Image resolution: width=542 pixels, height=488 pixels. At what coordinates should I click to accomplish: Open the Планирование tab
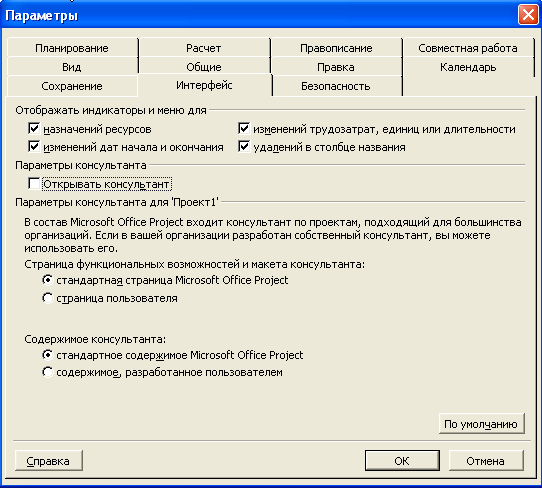pyautogui.click(x=72, y=48)
